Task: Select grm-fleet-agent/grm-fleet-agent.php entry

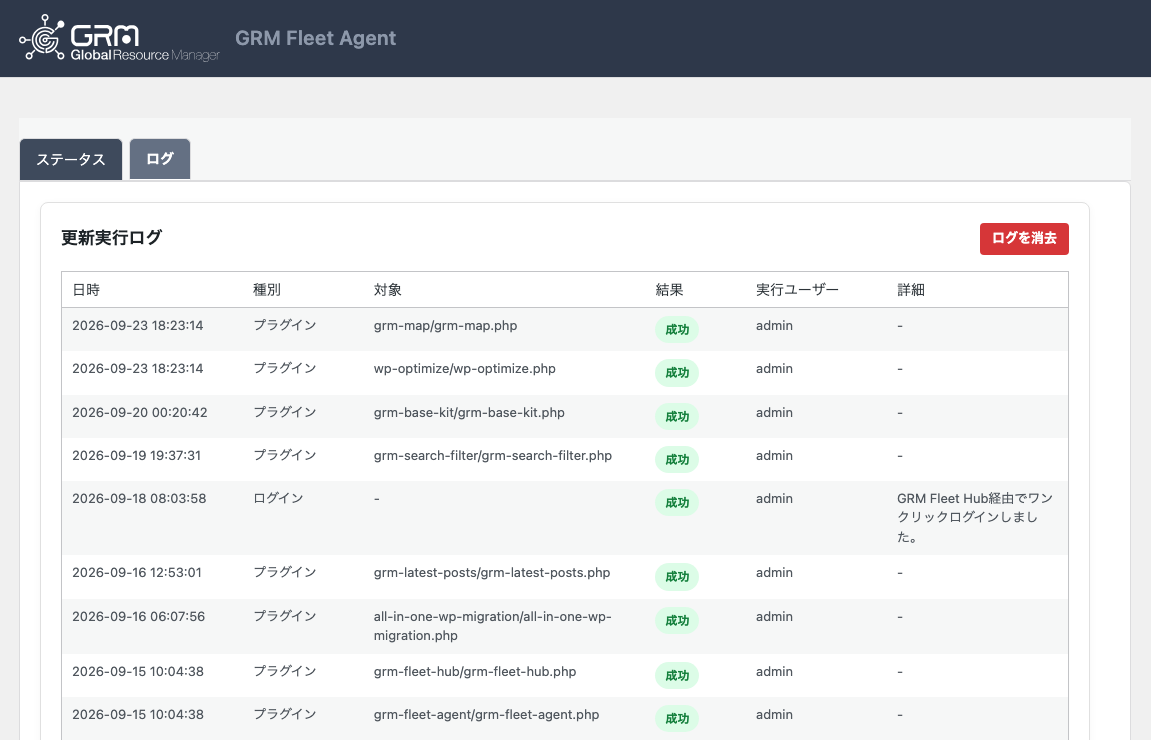Action: pyautogui.click(x=486, y=714)
